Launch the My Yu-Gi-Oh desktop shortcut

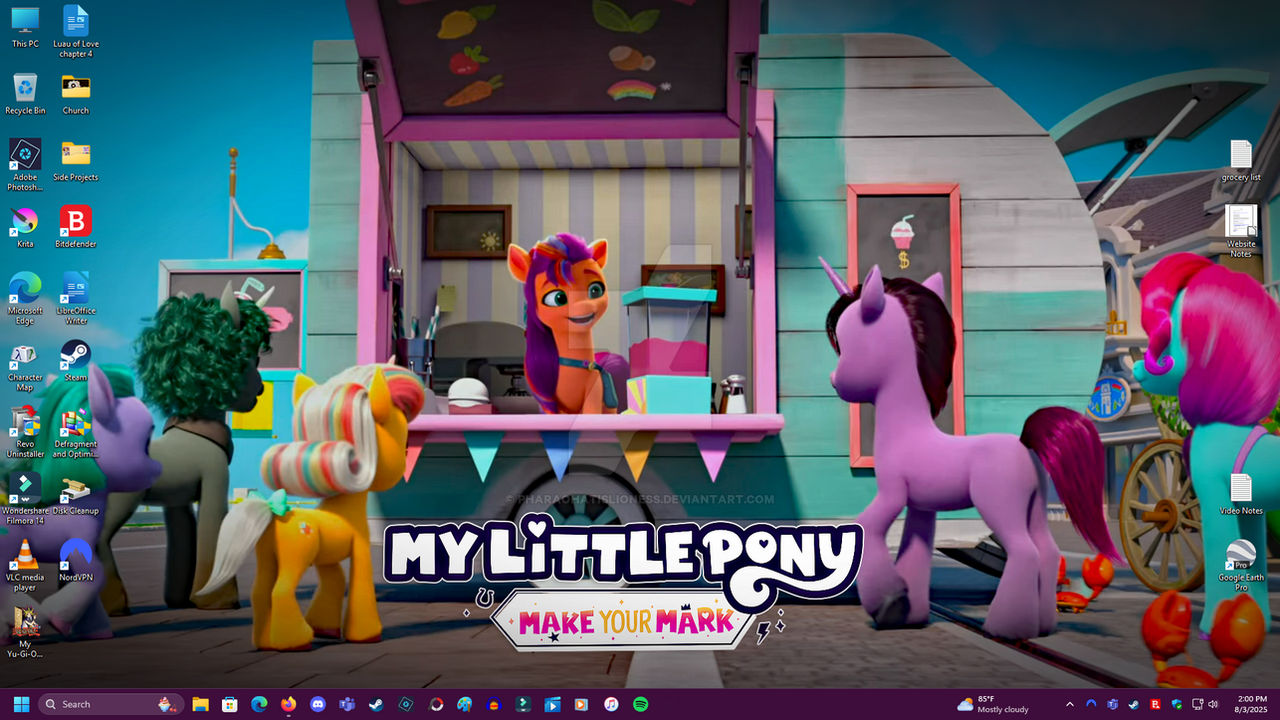(25, 633)
